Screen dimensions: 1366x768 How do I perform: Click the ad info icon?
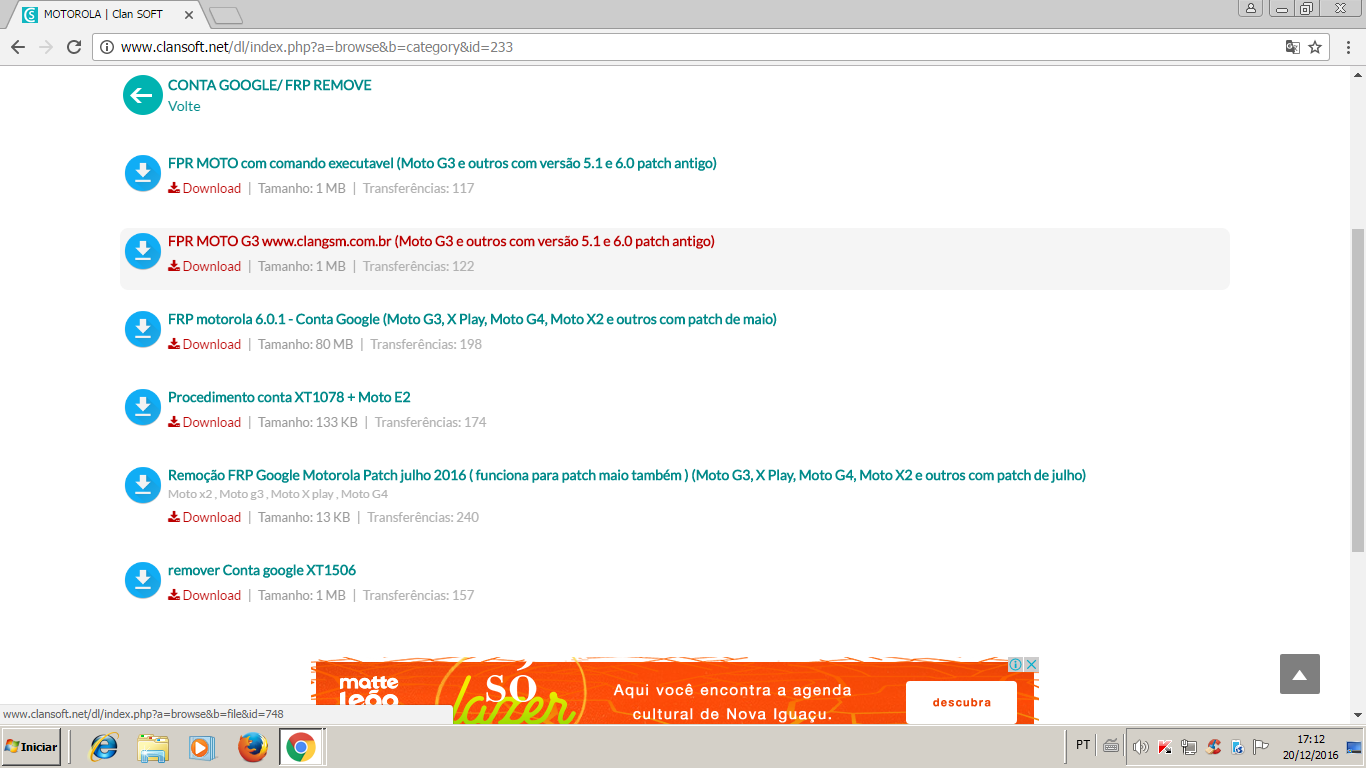[1015, 664]
